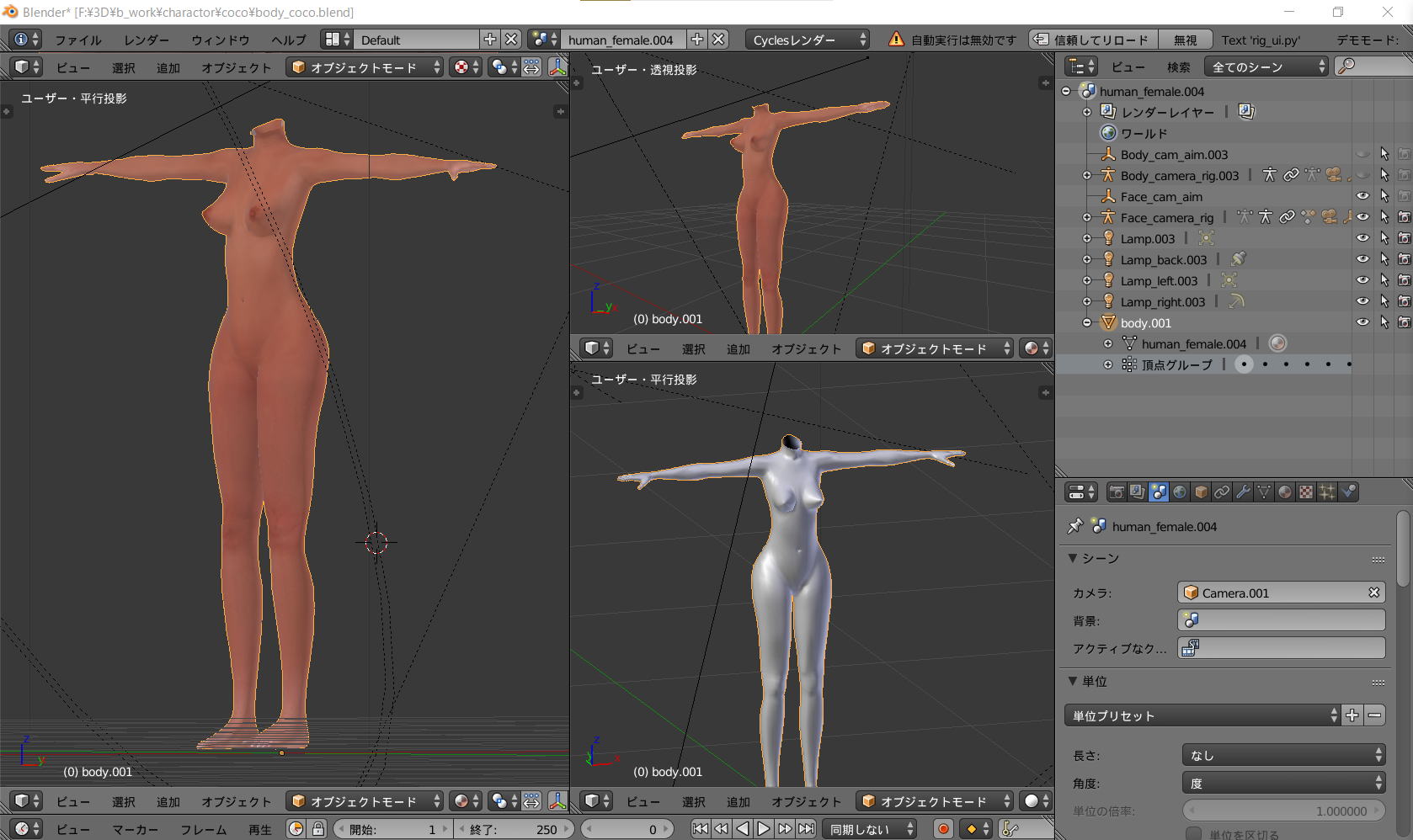Open the Particles properties tab

(x=1327, y=492)
